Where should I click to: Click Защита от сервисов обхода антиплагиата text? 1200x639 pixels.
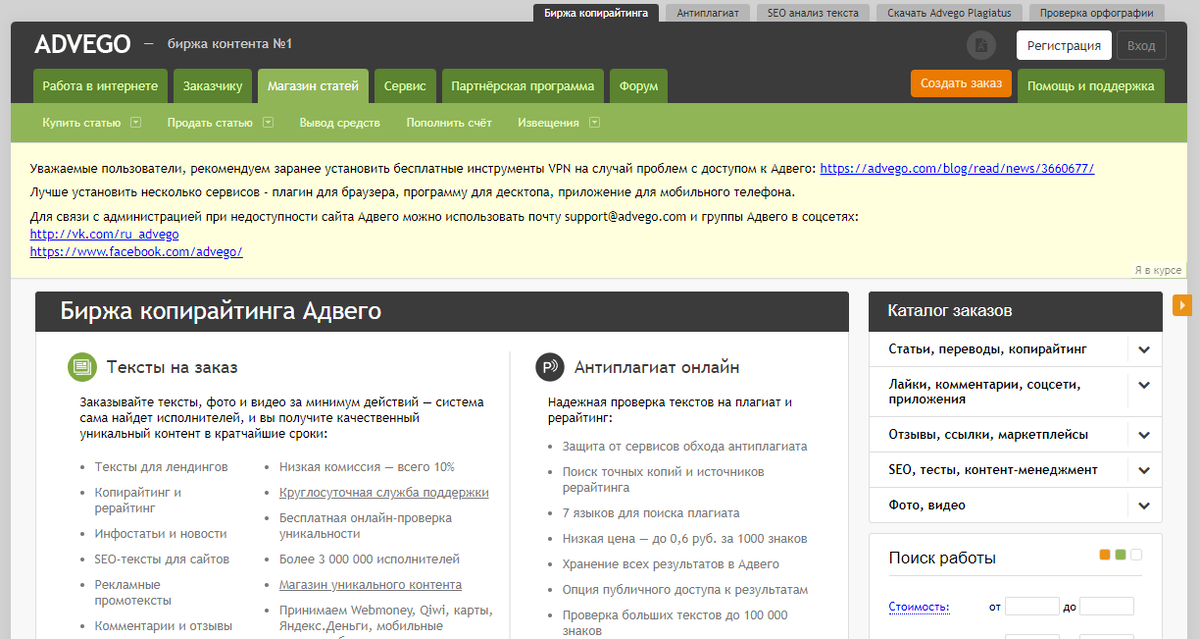tap(685, 446)
